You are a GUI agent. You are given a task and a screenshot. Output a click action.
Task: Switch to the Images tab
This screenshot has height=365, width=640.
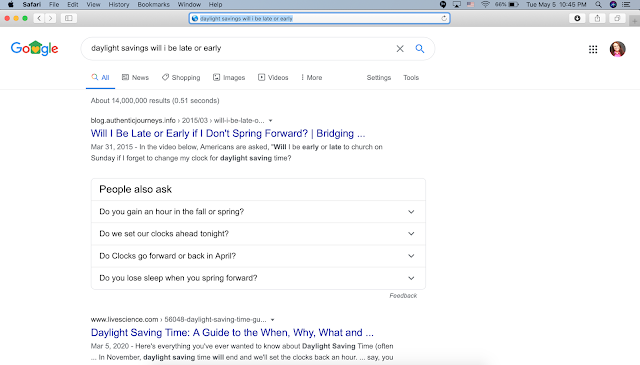tap(229, 78)
